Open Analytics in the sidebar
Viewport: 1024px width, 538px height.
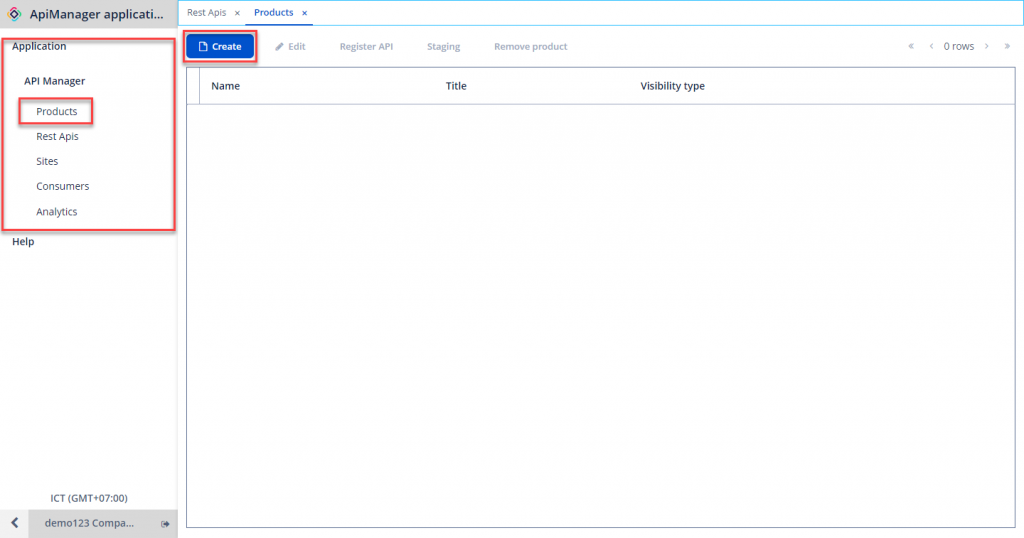pos(57,212)
